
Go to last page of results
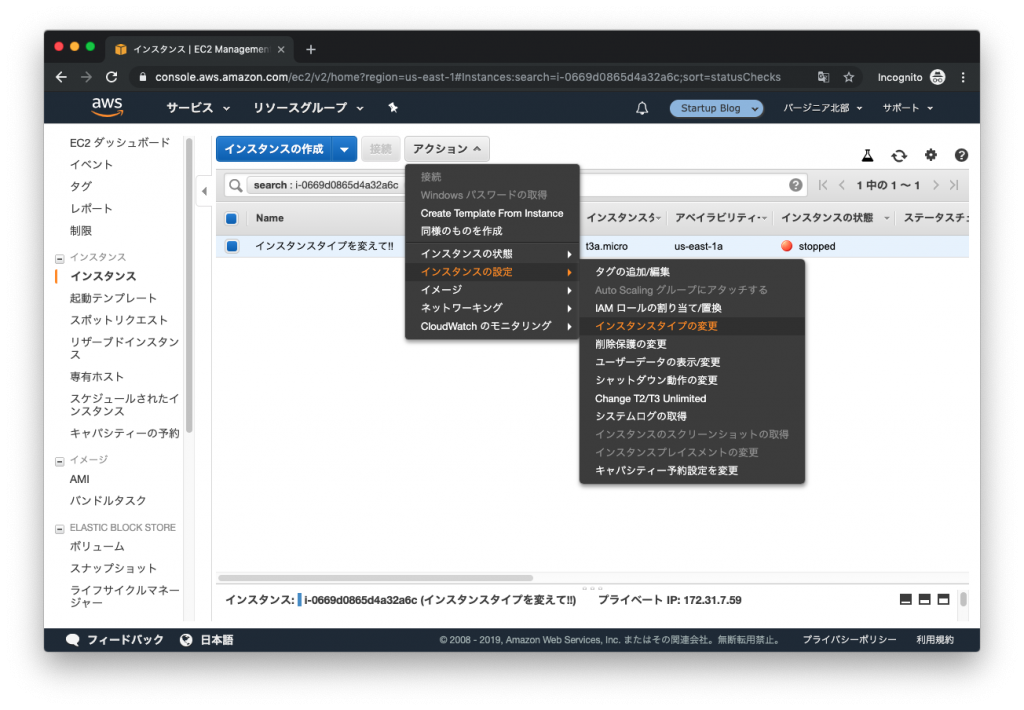954,186
